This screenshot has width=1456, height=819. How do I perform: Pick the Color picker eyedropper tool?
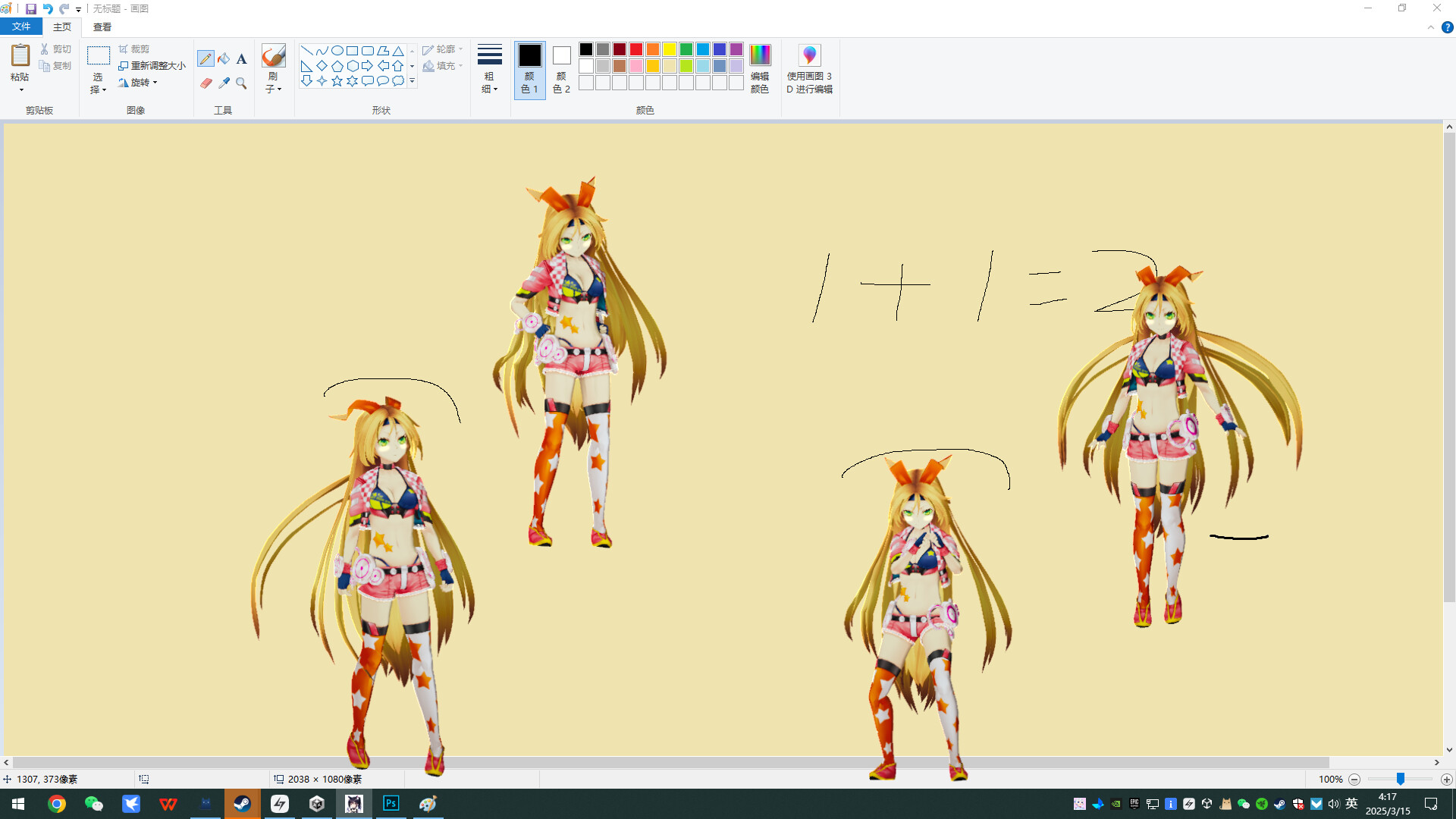[224, 83]
